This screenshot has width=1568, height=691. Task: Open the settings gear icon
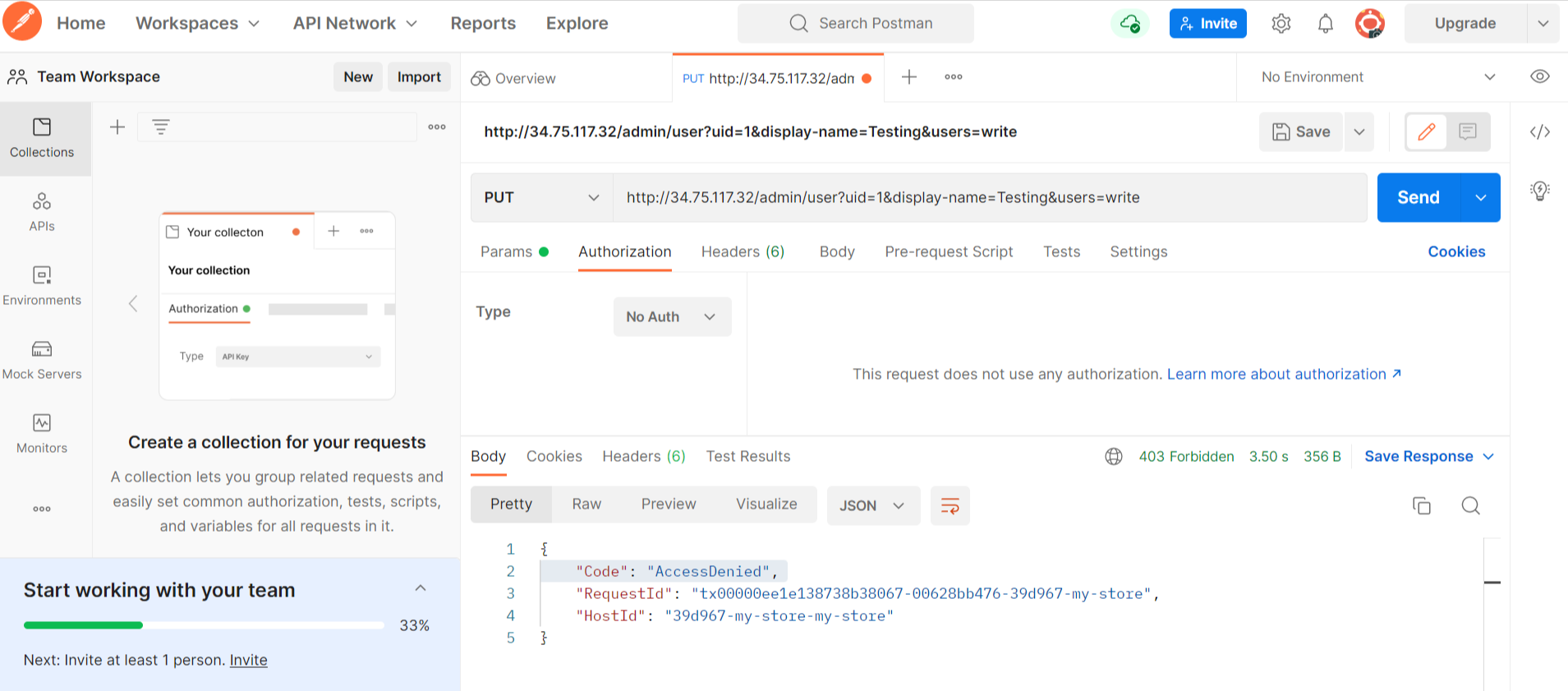click(1281, 24)
